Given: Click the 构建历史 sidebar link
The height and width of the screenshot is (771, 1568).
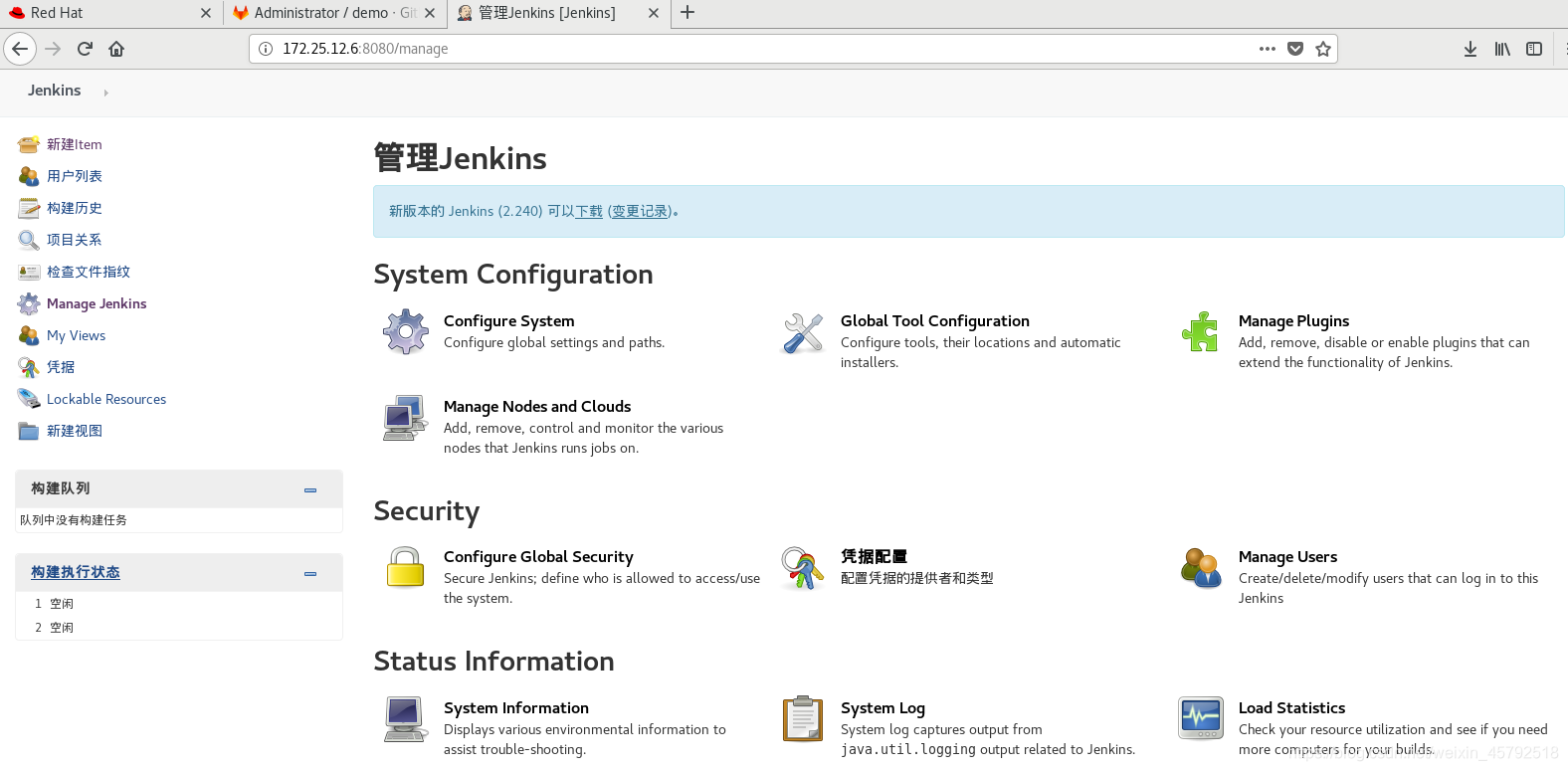Looking at the screenshot, I should tap(75, 208).
